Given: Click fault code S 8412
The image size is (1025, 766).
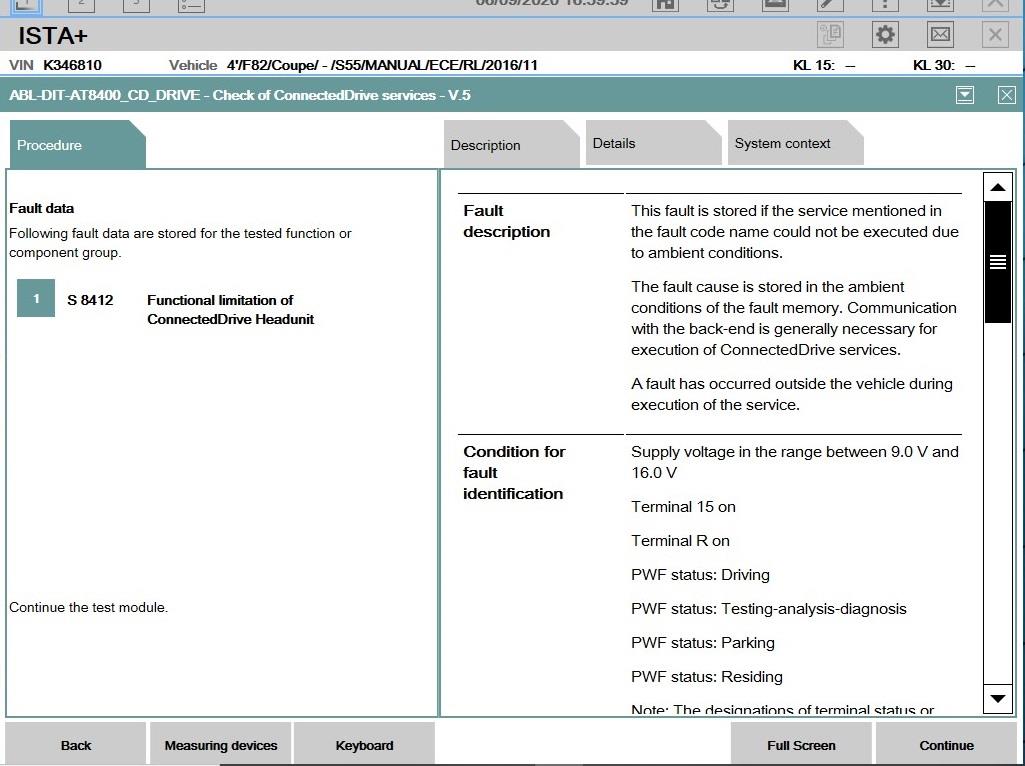Looking at the screenshot, I should (x=90, y=300).
